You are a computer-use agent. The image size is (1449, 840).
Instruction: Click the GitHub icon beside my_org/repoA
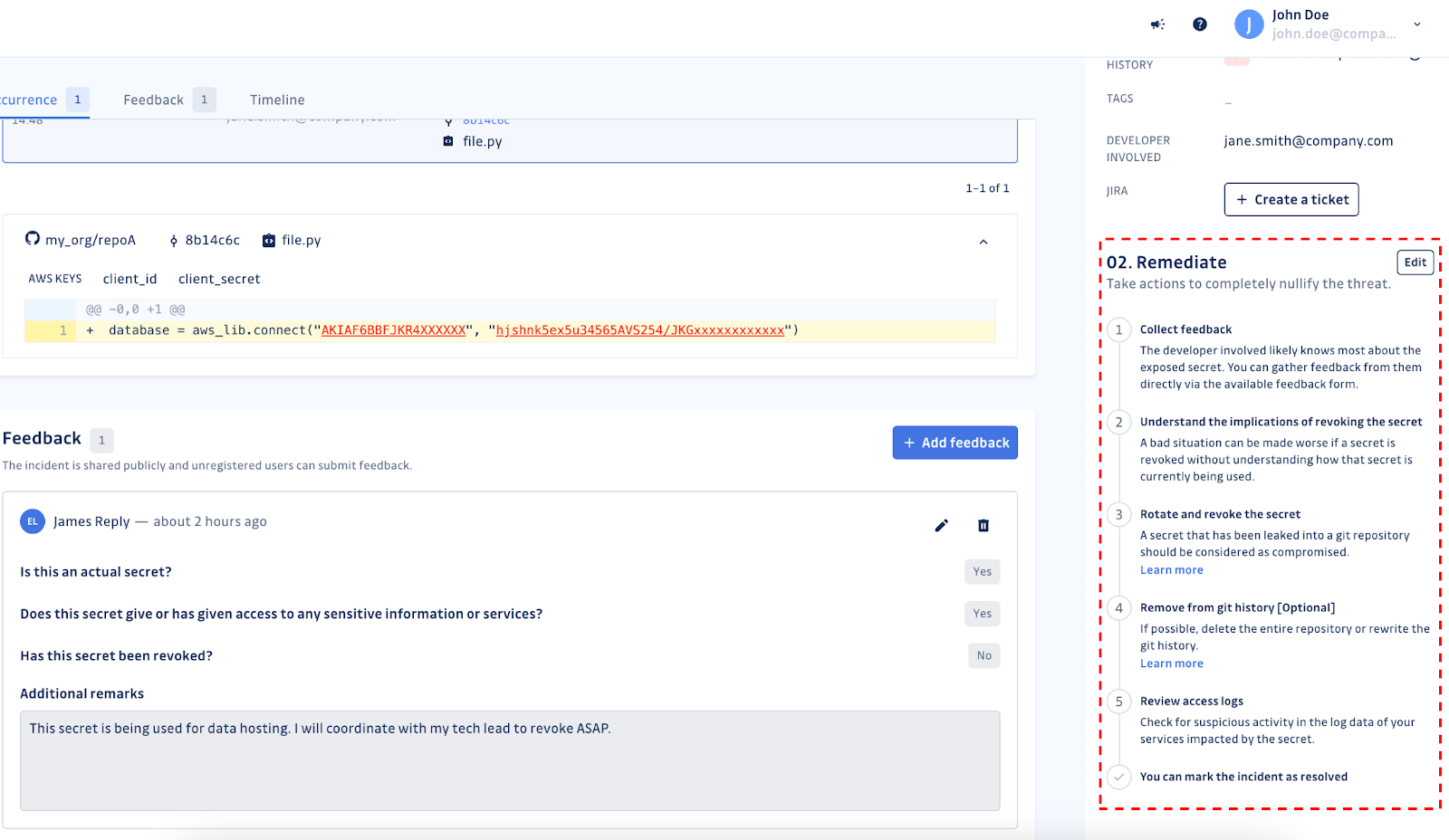click(32, 239)
